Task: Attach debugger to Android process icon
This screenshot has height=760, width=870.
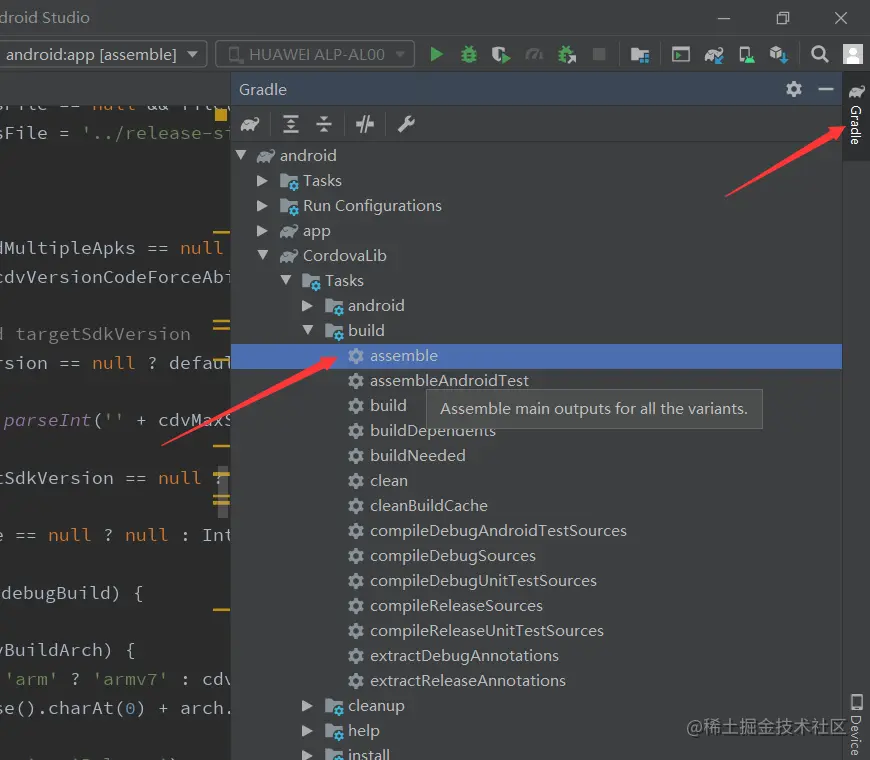Action: [566, 54]
